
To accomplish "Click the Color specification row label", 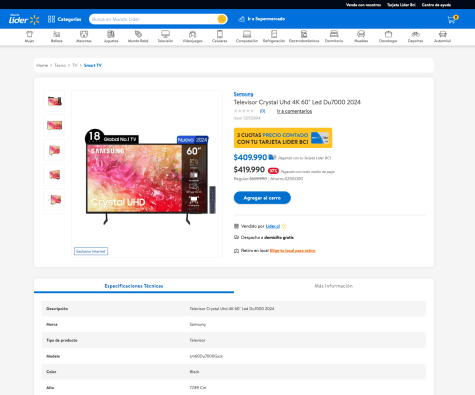I will pyautogui.click(x=51, y=372).
